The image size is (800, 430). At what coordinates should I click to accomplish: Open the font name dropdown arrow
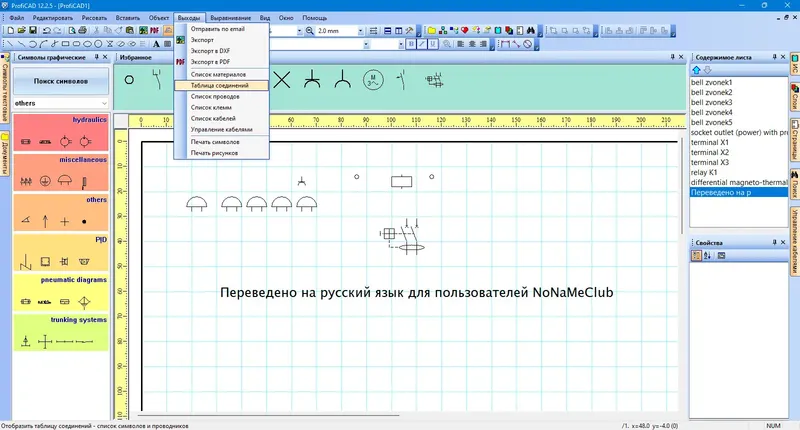pos(366,44)
